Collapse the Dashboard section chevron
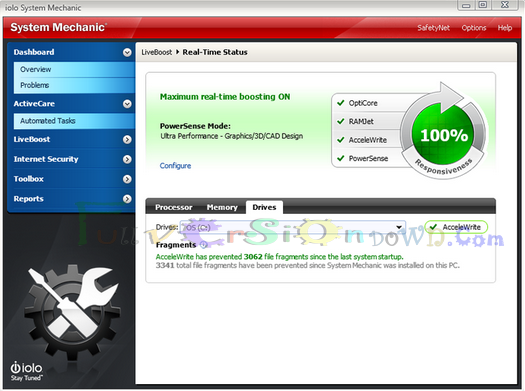Viewport: 525px width, 391px height. pos(127,52)
